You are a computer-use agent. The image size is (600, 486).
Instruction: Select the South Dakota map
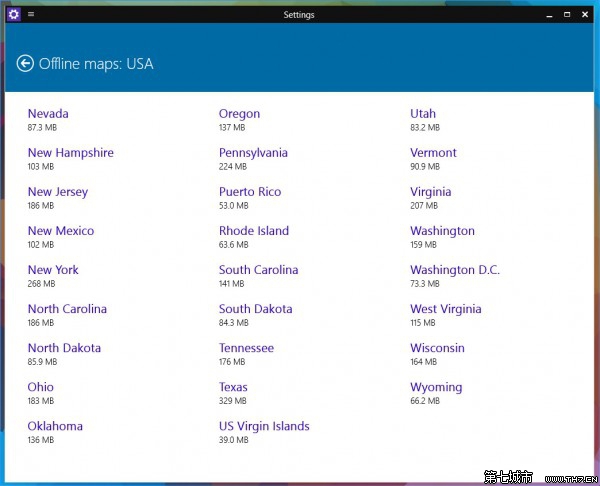255,309
